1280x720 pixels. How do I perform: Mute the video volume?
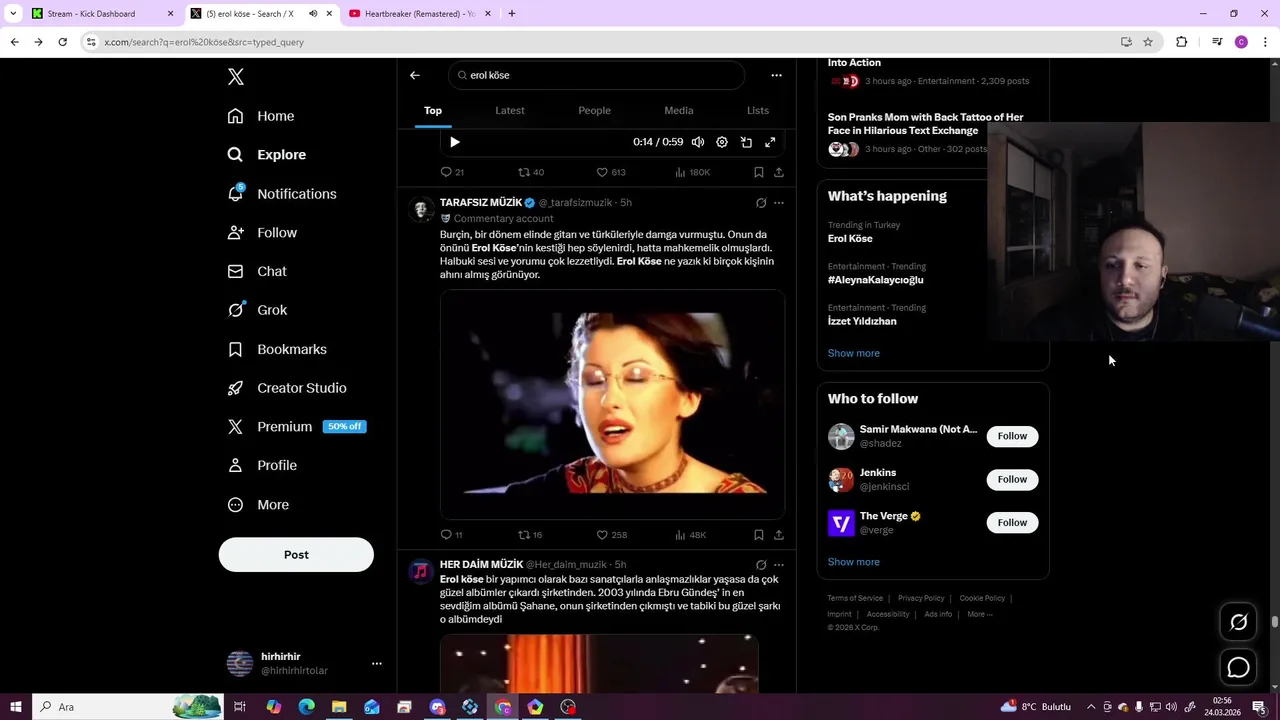(698, 142)
